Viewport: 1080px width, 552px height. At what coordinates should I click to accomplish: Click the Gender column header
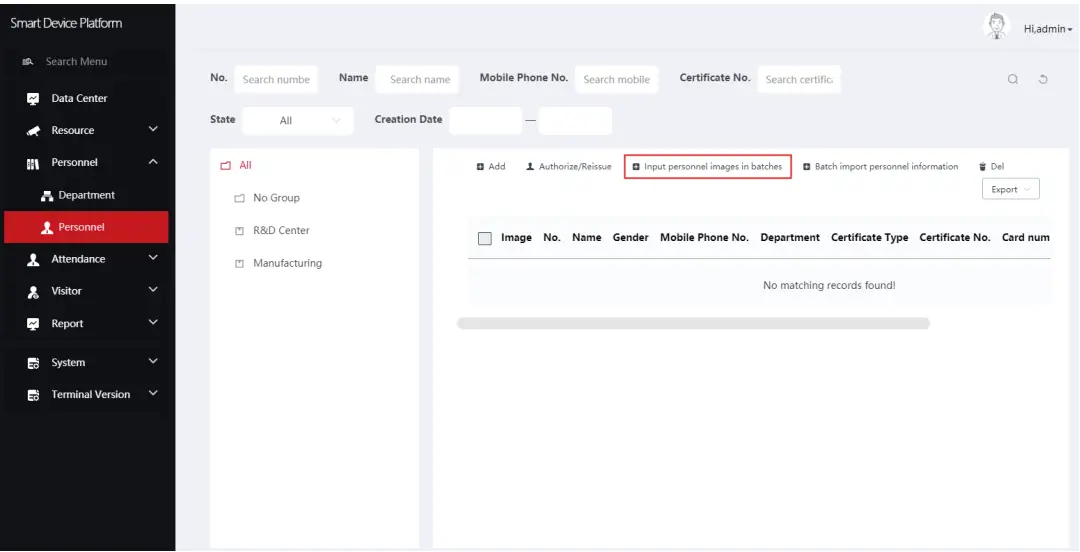(630, 238)
